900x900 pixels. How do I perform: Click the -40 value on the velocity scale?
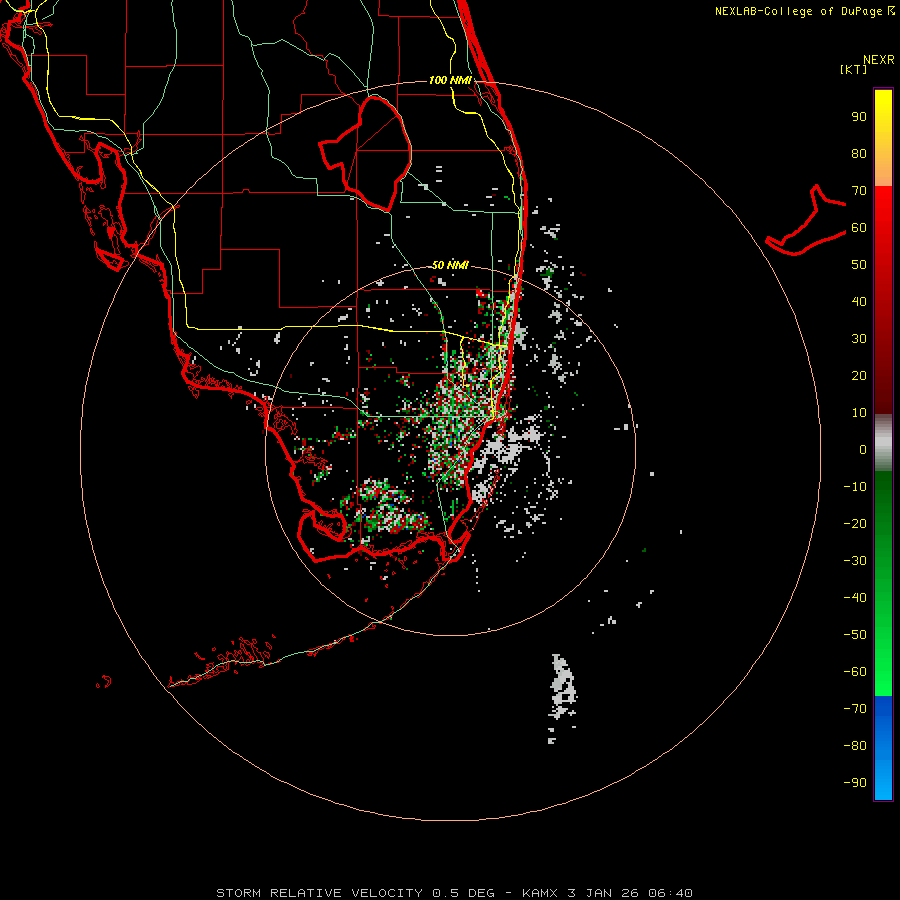(x=855, y=598)
